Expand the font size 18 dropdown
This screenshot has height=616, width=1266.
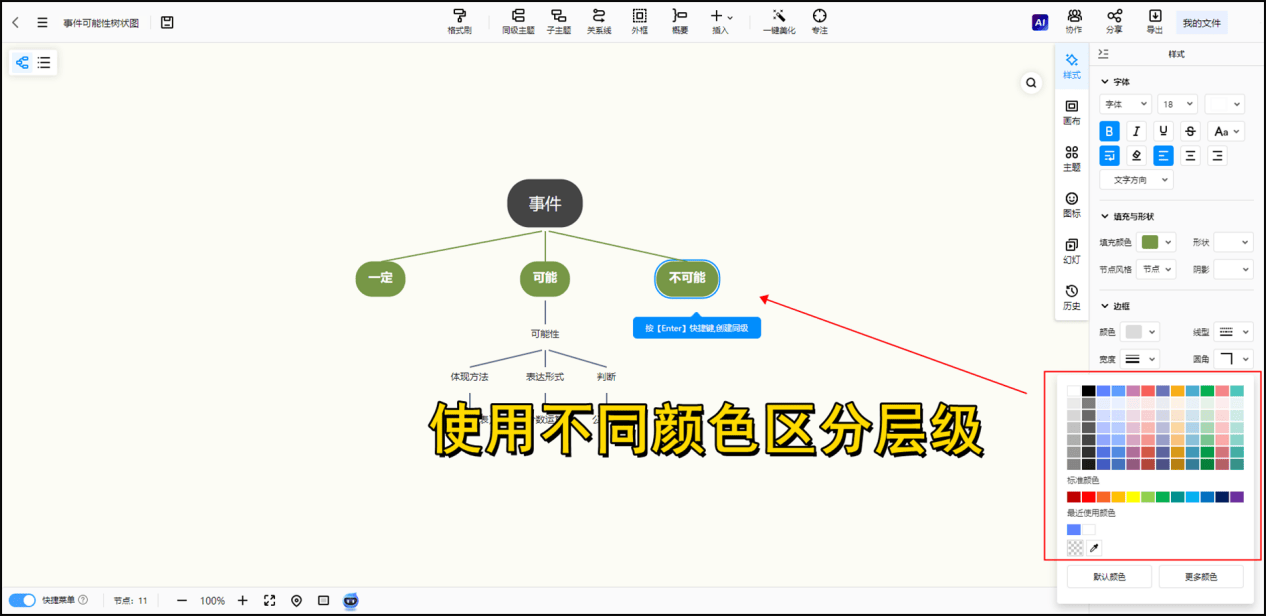point(1177,104)
